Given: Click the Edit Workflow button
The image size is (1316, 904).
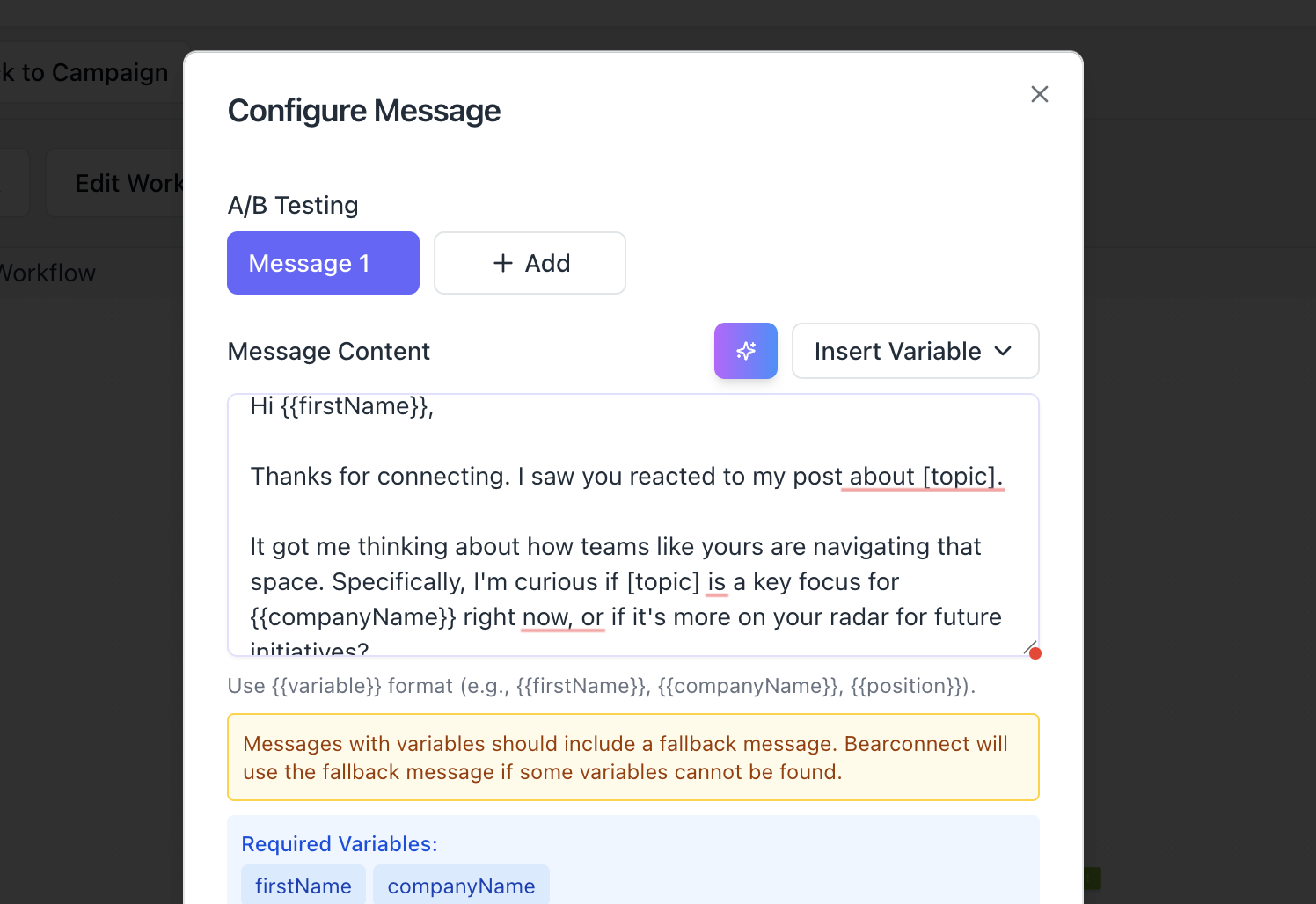Looking at the screenshot, I should point(128,183).
